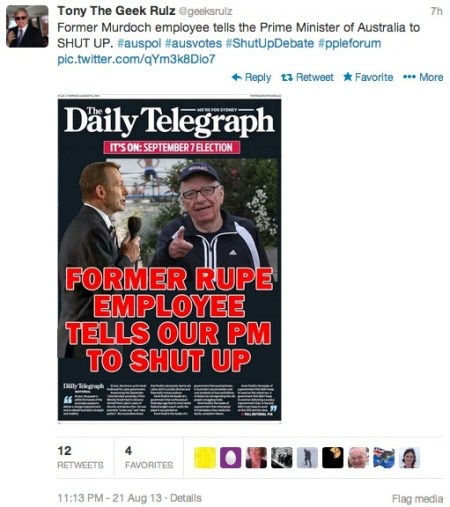Open Tony The Geek Rulz profile avatar

pyautogui.click(x=27, y=26)
